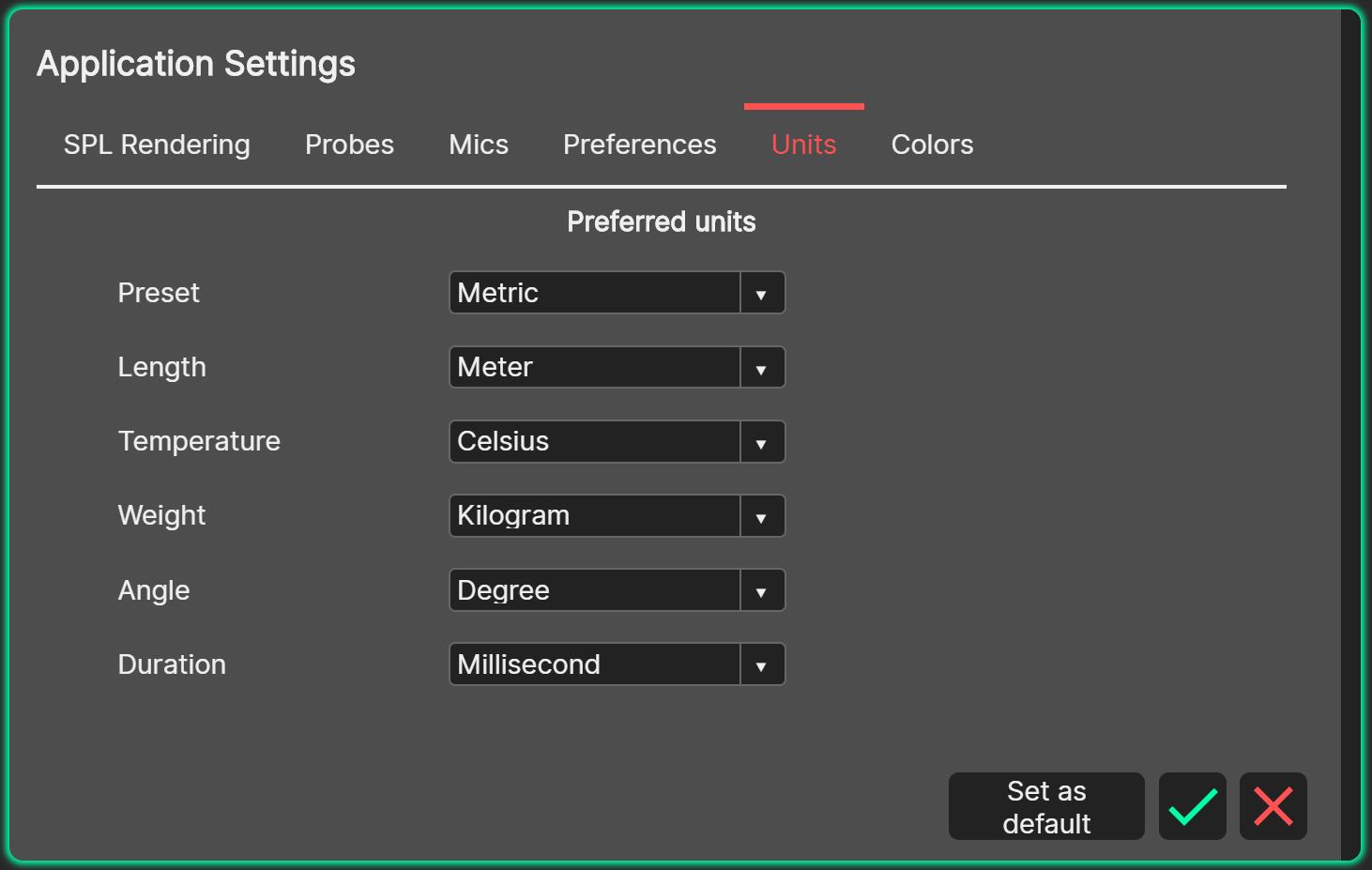
Task: Click the Duration dropdown arrow
Action: [761, 664]
